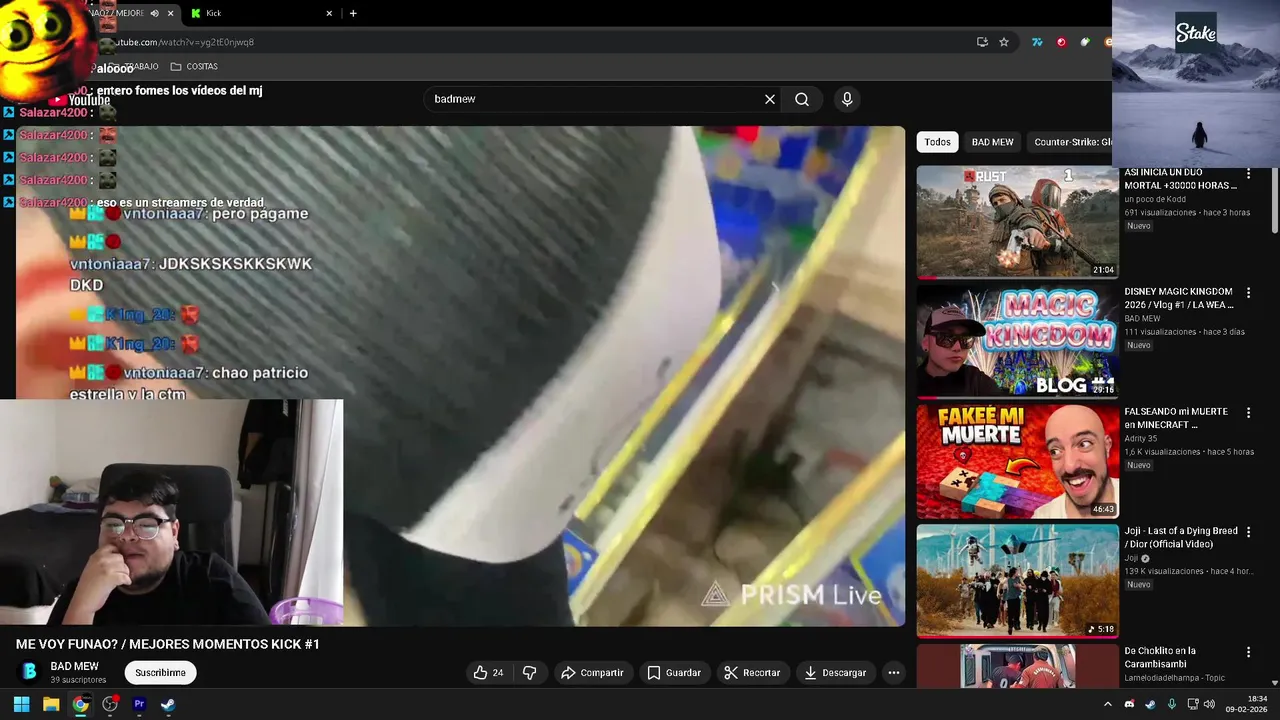Open the BAD MEW channel name link
This screenshot has height=720, width=1280.
click(75, 666)
